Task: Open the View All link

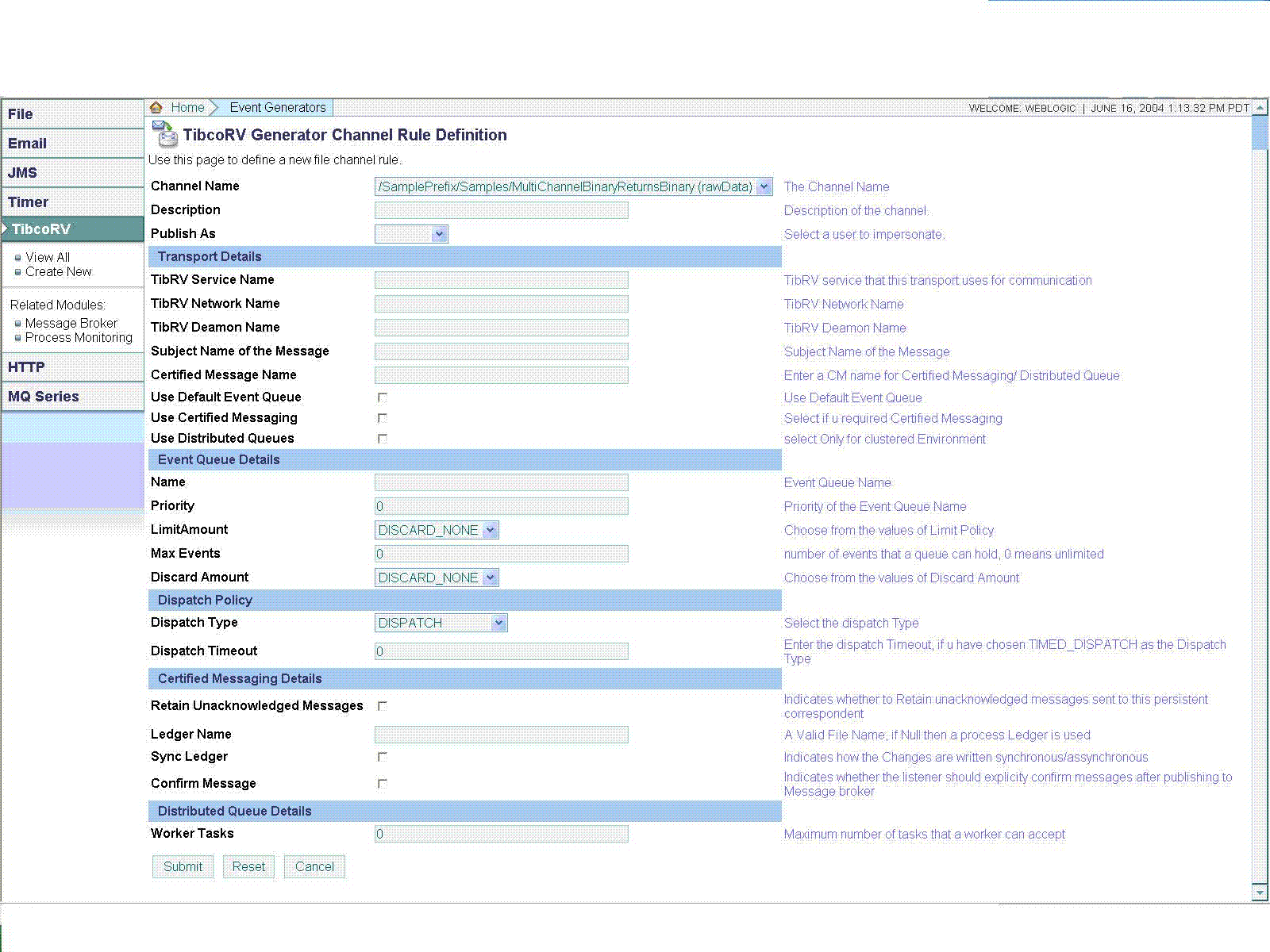Action: tap(48, 258)
